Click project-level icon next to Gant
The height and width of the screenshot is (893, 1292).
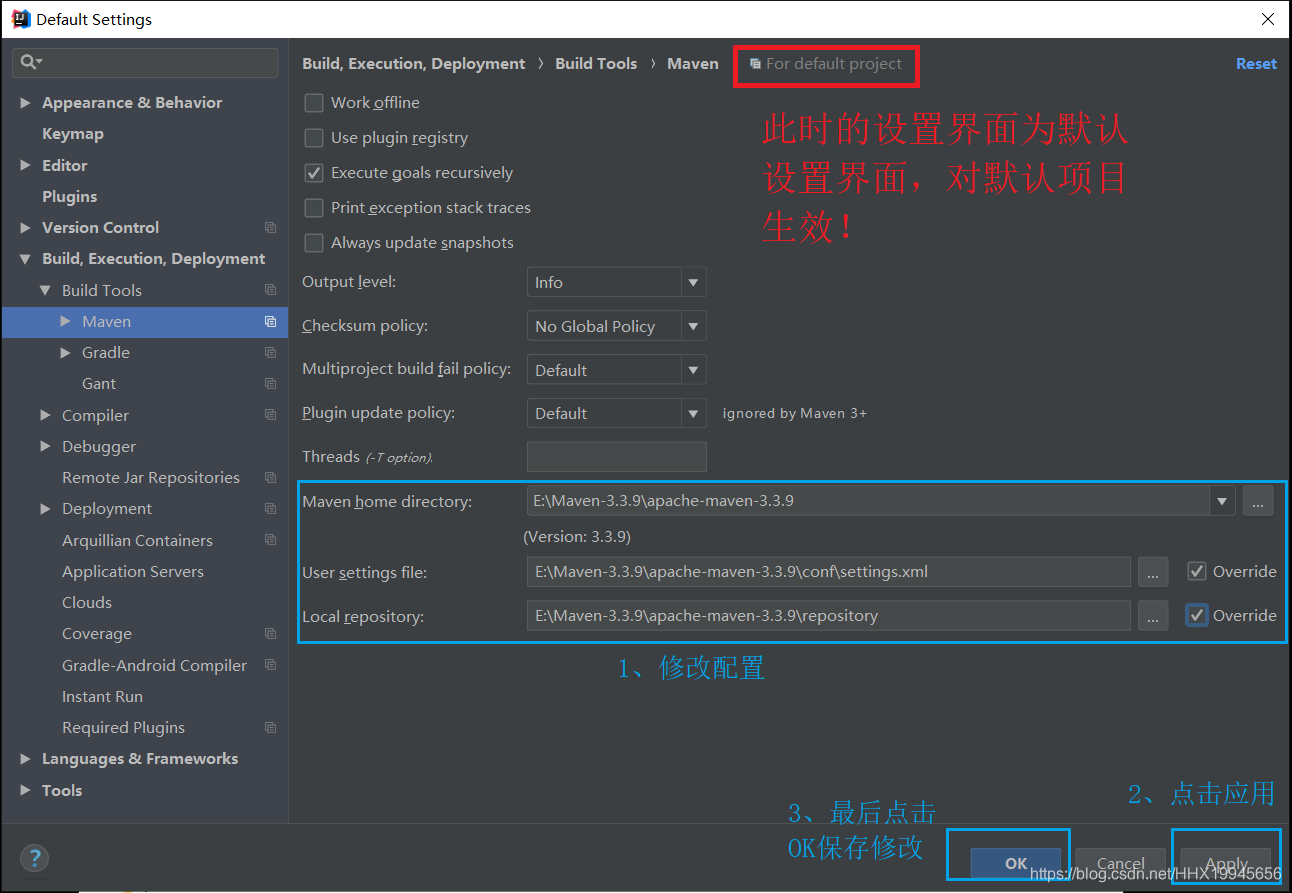(270, 384)
